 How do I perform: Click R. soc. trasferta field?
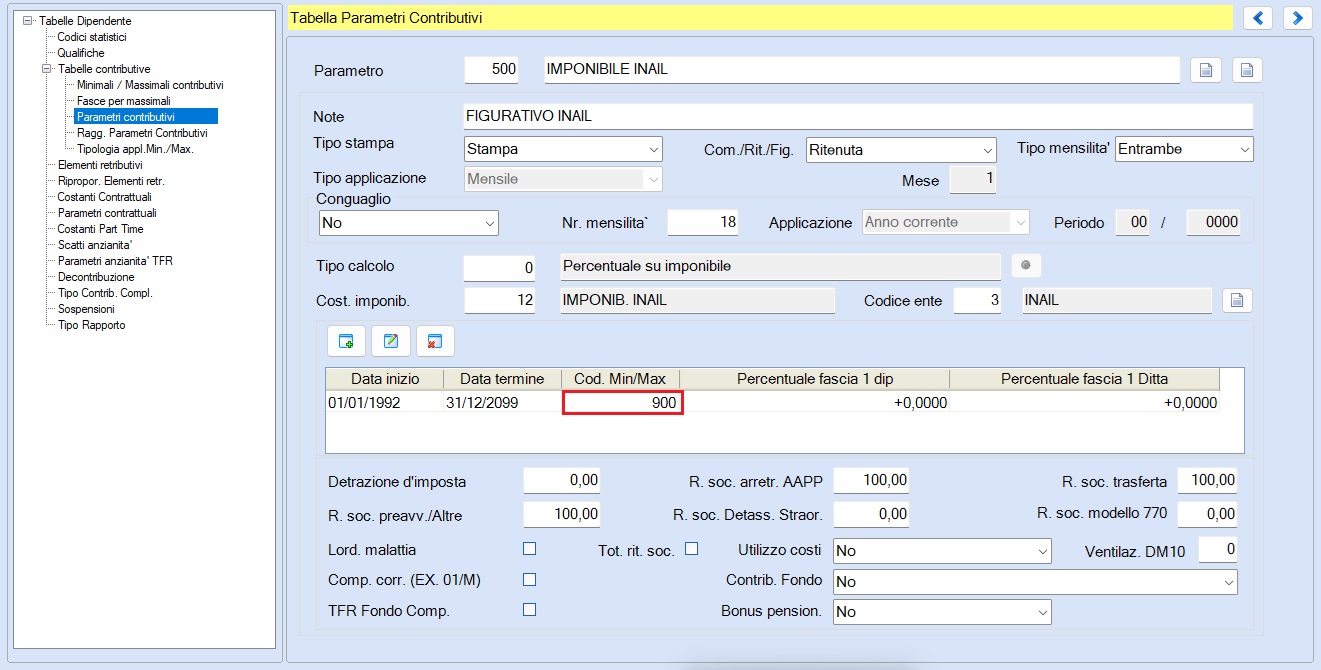1208,481
